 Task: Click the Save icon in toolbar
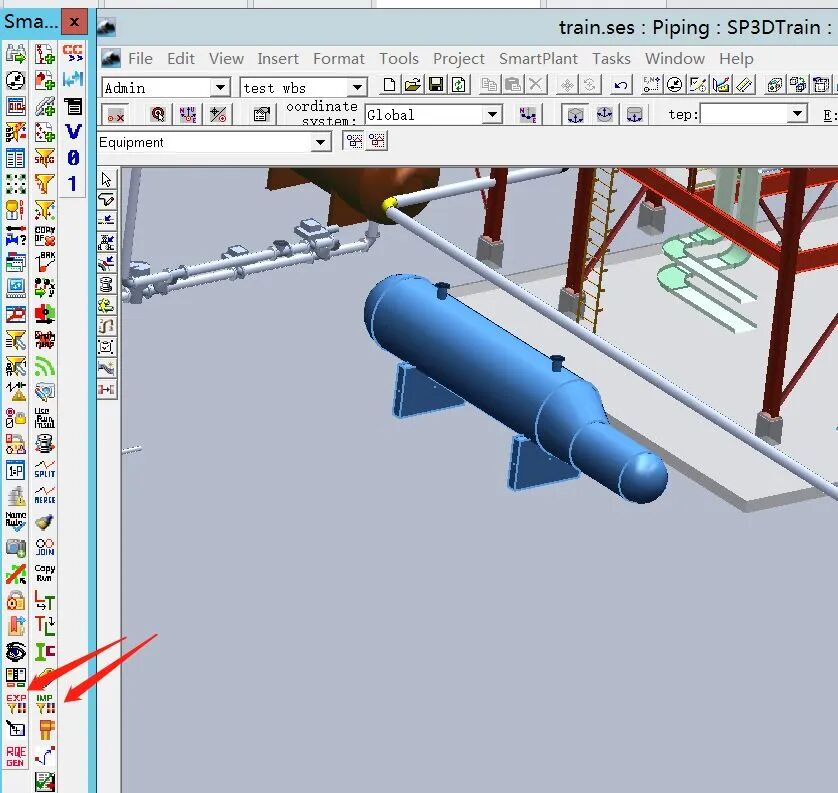(436, 85)
